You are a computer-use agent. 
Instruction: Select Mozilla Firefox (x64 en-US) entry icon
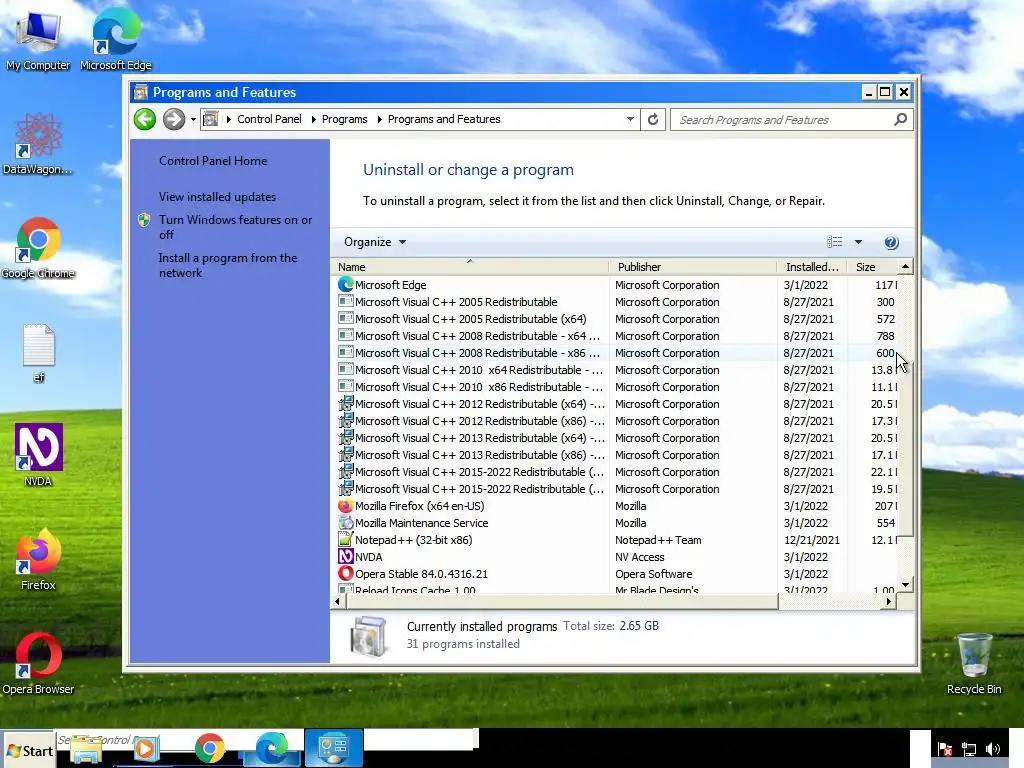click(x=345, y=505)
